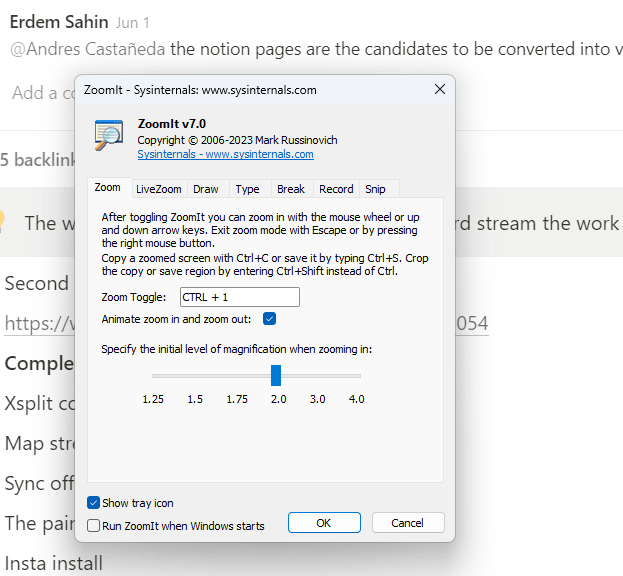Click the Cancel button
Viewport: 623px width, 576px height.
coord(408,523)
